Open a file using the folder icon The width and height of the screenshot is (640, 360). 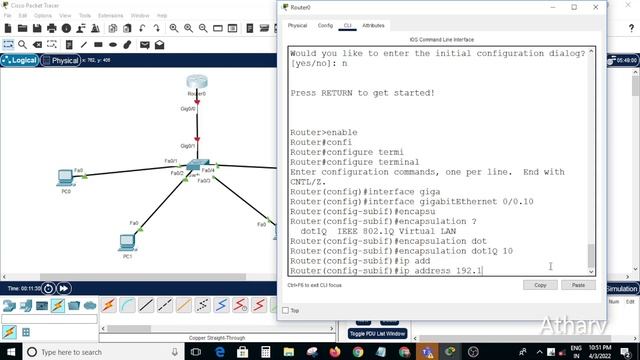click(x=22, y=28)
